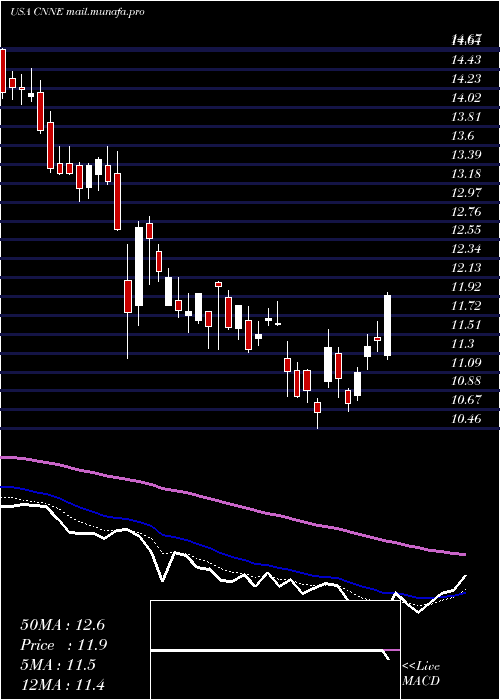Click the 11.92 price axis label
This screenshot has width=500, height=700.
tap(466, 287)
